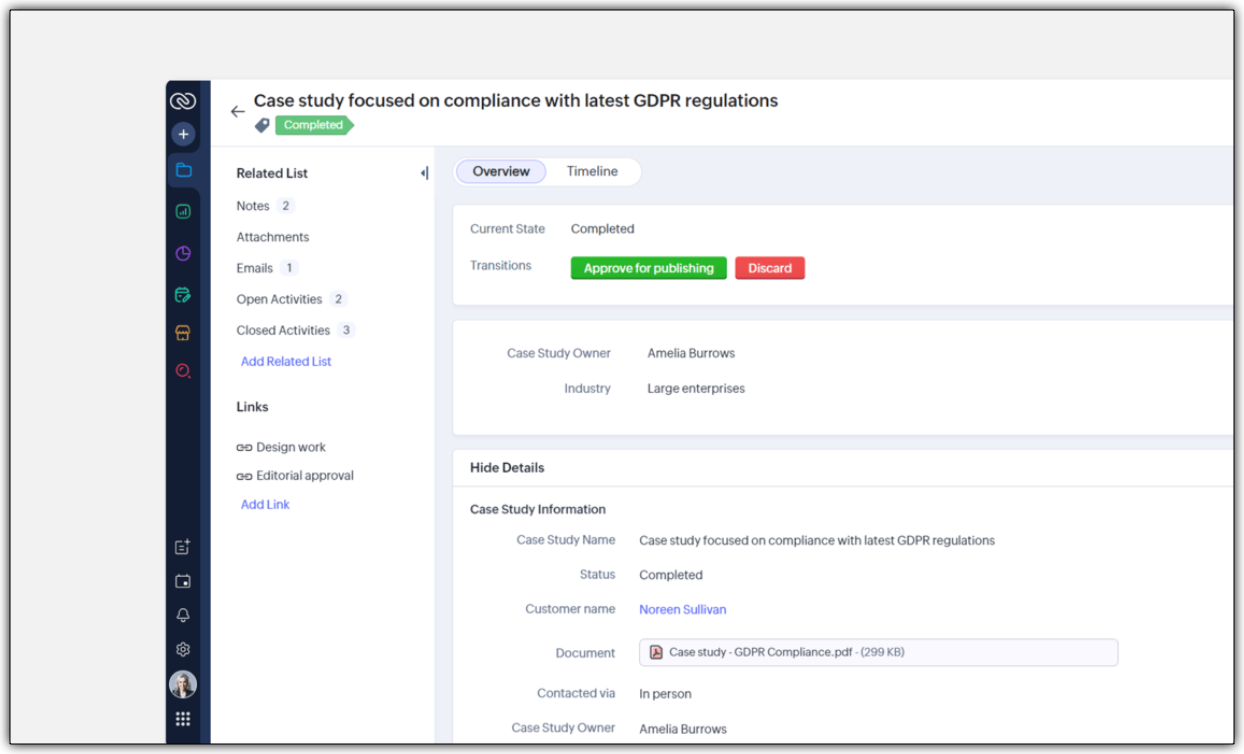
Task: Click the Closed Activities count badge 3
Action: [346, 330]
